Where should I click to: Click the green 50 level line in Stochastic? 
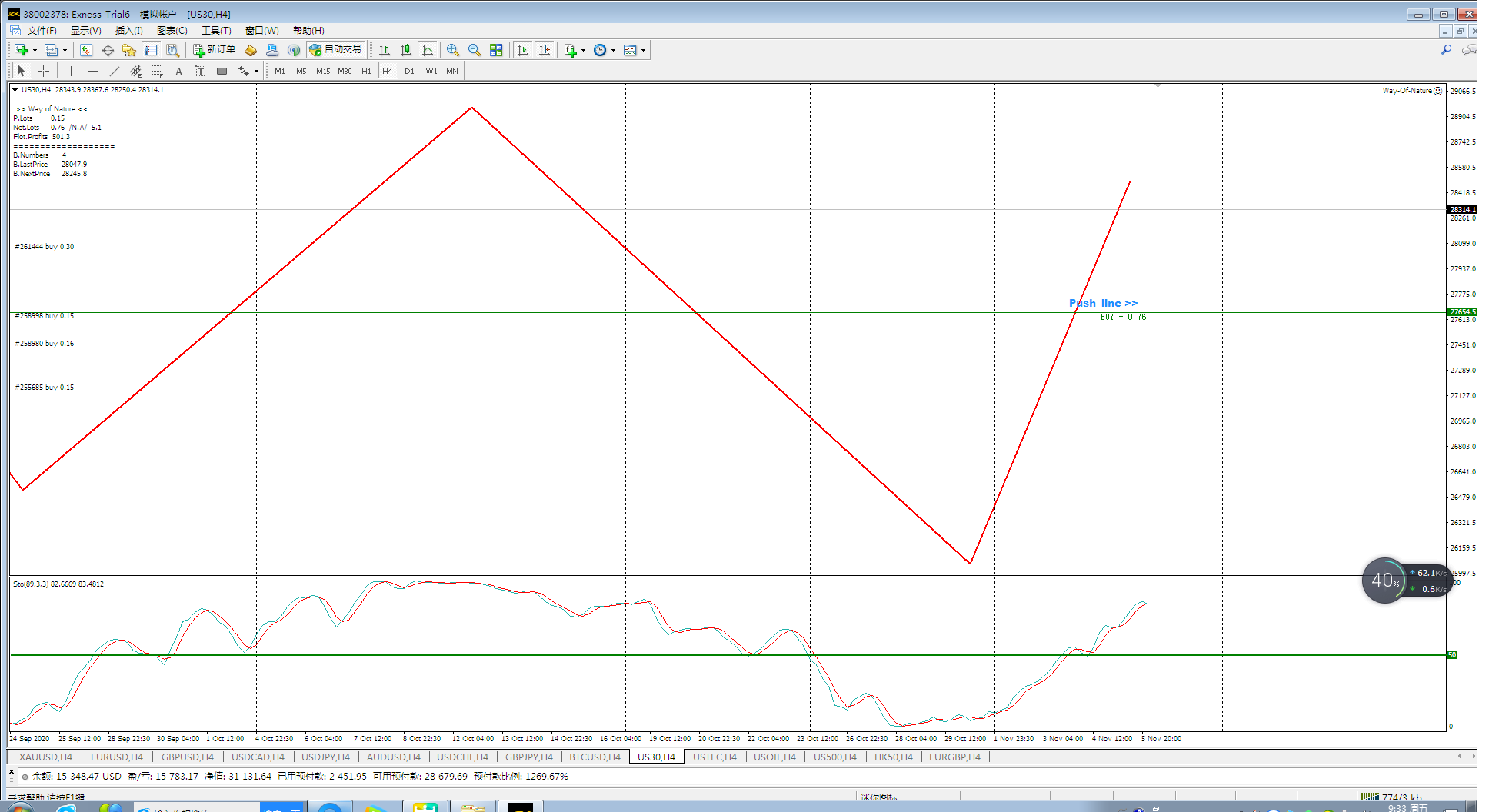(538, 654)
